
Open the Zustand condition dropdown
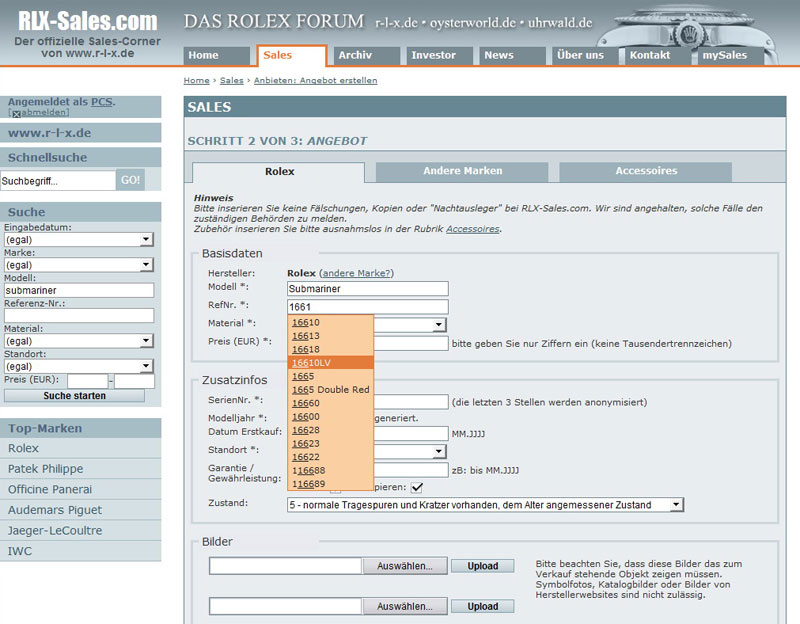676,505
